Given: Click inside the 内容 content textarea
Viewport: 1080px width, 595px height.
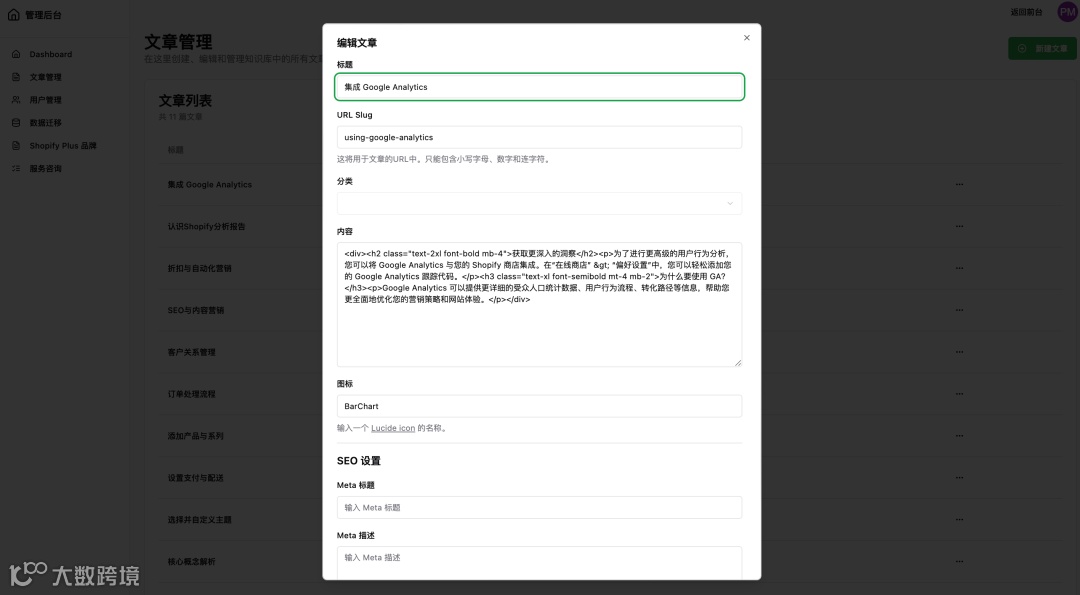Looking at the screenshot, I should point(539,304).
